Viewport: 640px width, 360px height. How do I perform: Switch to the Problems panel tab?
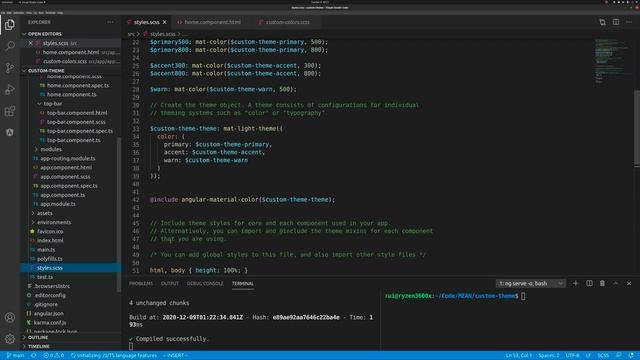click(x=141, y=283)
